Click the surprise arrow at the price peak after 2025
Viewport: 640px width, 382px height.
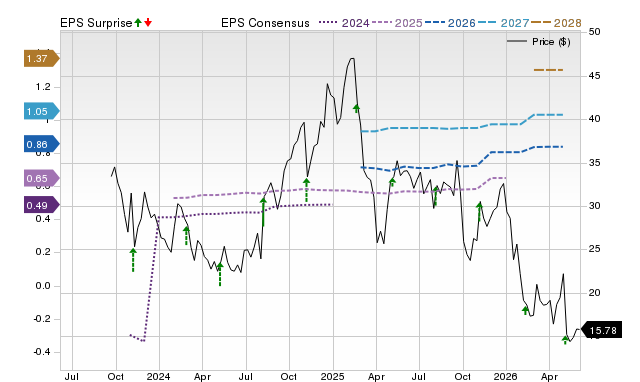click(x=356, y=108)
